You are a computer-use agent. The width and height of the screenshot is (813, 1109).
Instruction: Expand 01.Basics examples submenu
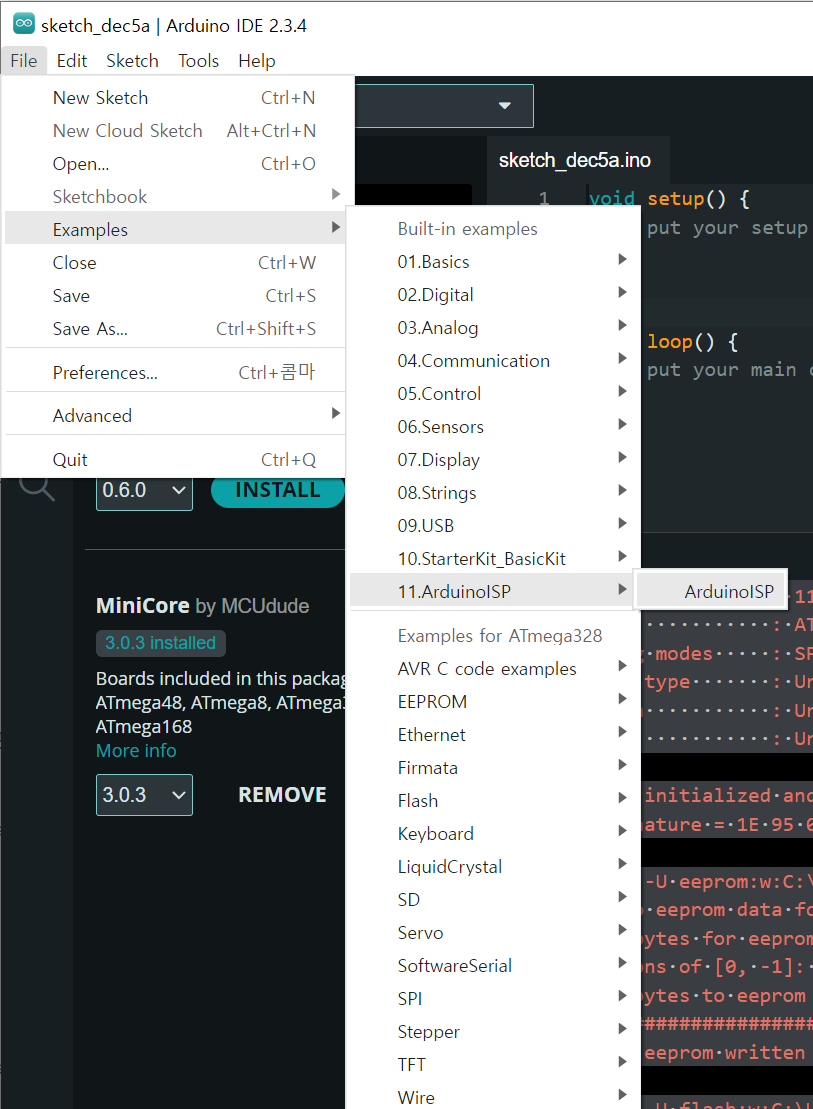click(495, 262)
